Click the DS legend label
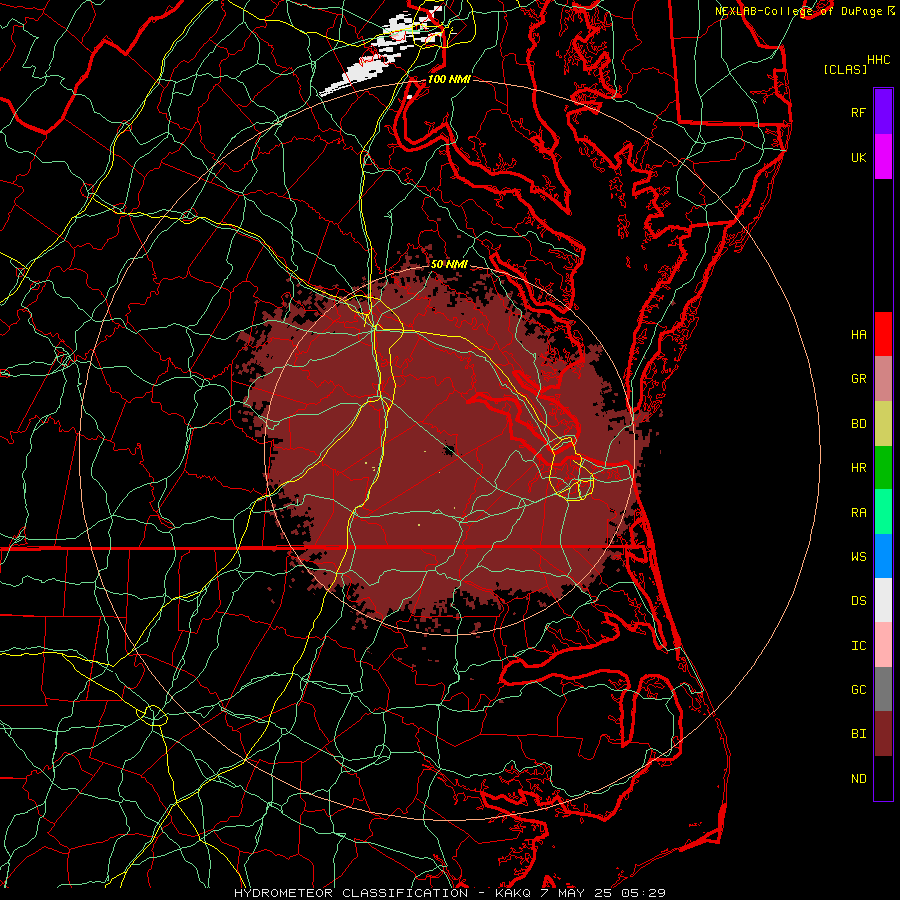The height and width of the screenshot is (900, 900). (x=858, y=601)
